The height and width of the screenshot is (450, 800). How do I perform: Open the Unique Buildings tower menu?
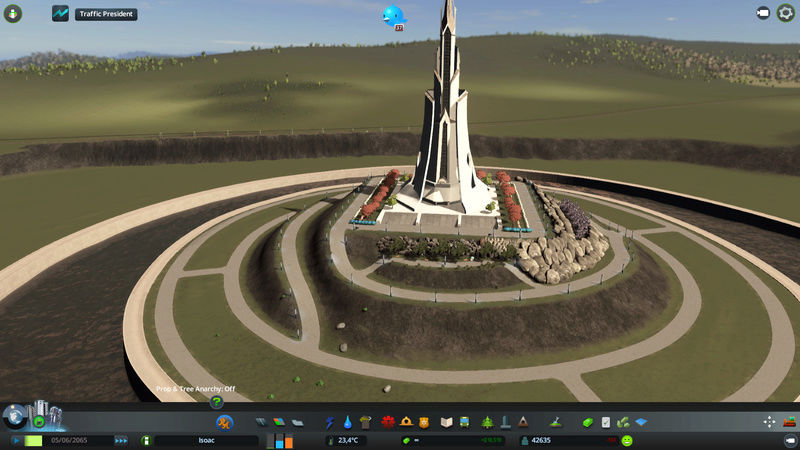(505, 422)
